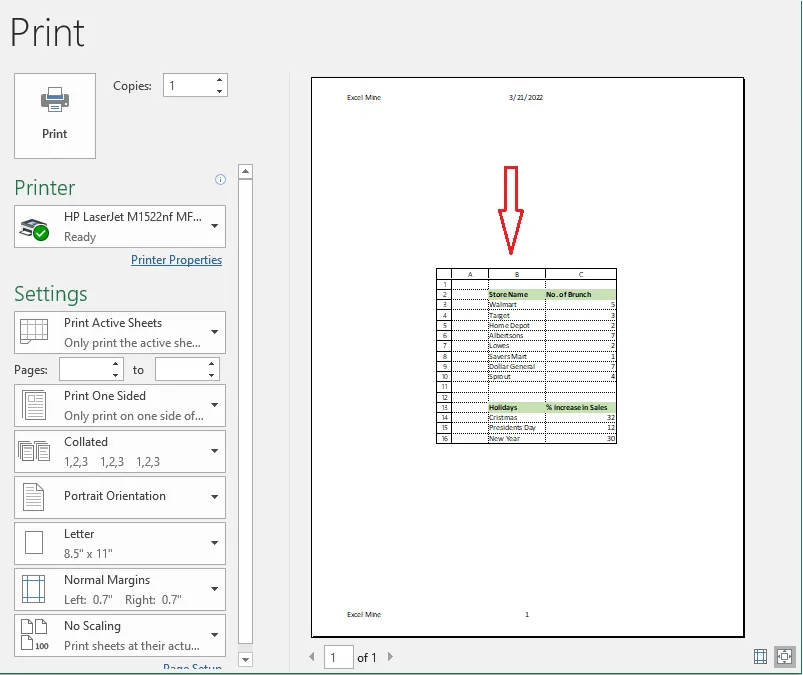Click the Normal Margins icon
This screenshot has width=803, height=675.
point(34,589)
